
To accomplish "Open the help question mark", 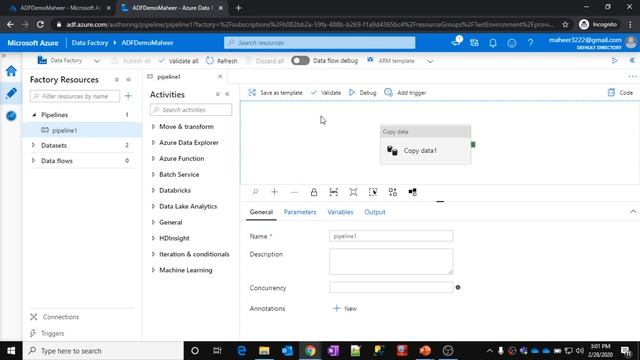I will tap(530, 43).
